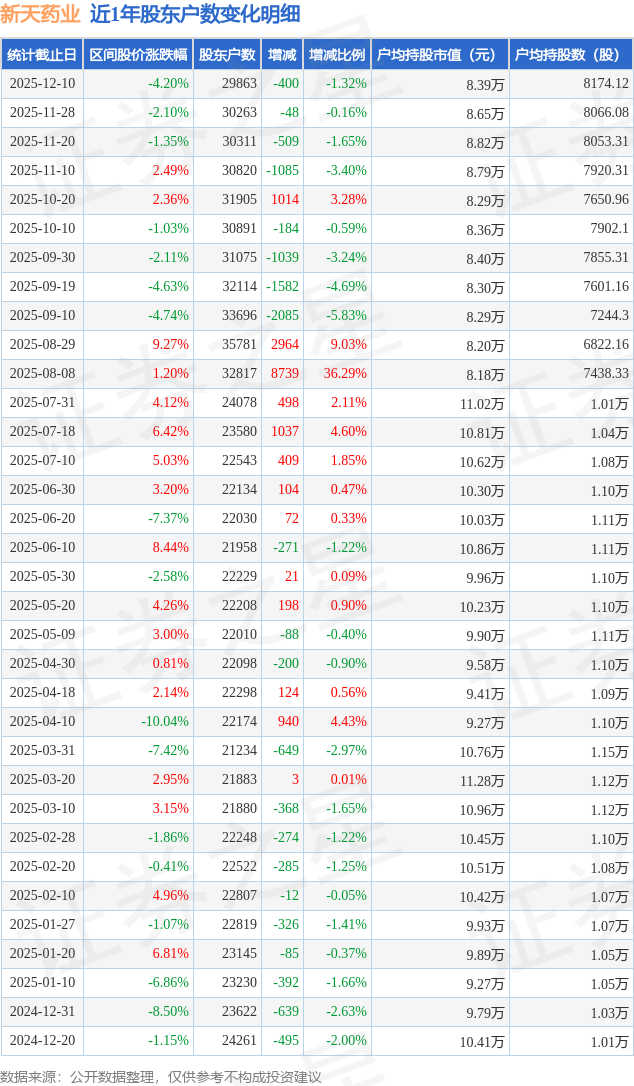
Task: Select the 统计截止日 column header
Action: [x=41, y=55]
